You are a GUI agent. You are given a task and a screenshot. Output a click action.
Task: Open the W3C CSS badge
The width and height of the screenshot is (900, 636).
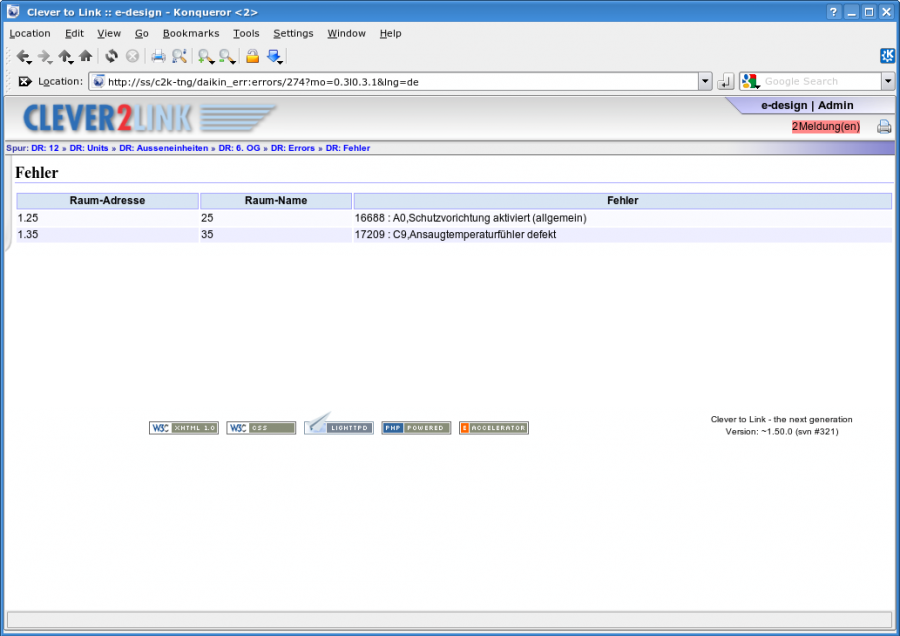261,428
